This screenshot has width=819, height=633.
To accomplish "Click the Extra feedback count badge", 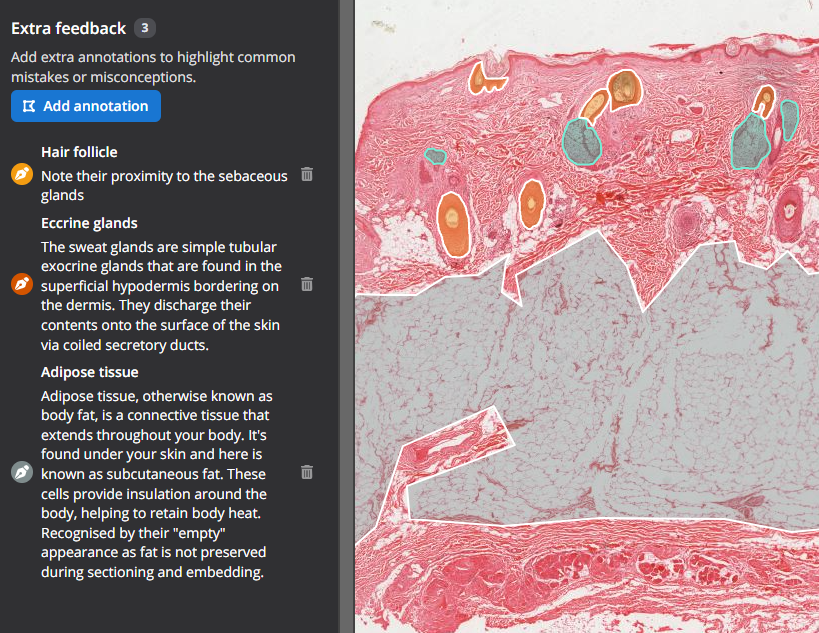I will (x=145, y=28).
